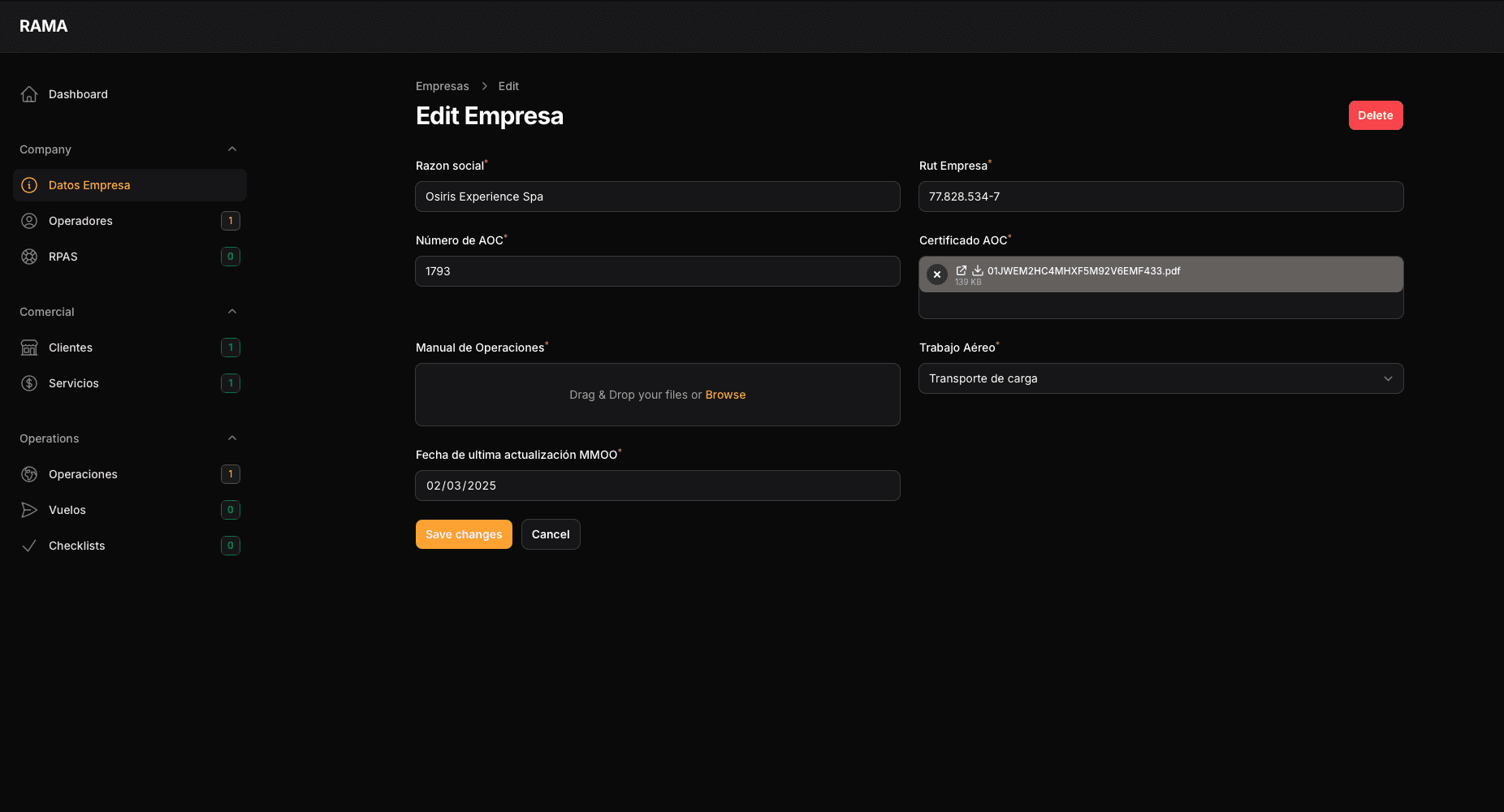
Task: Click the Operadores count badge
Action: pyautogui.click(x=231, y=221)
